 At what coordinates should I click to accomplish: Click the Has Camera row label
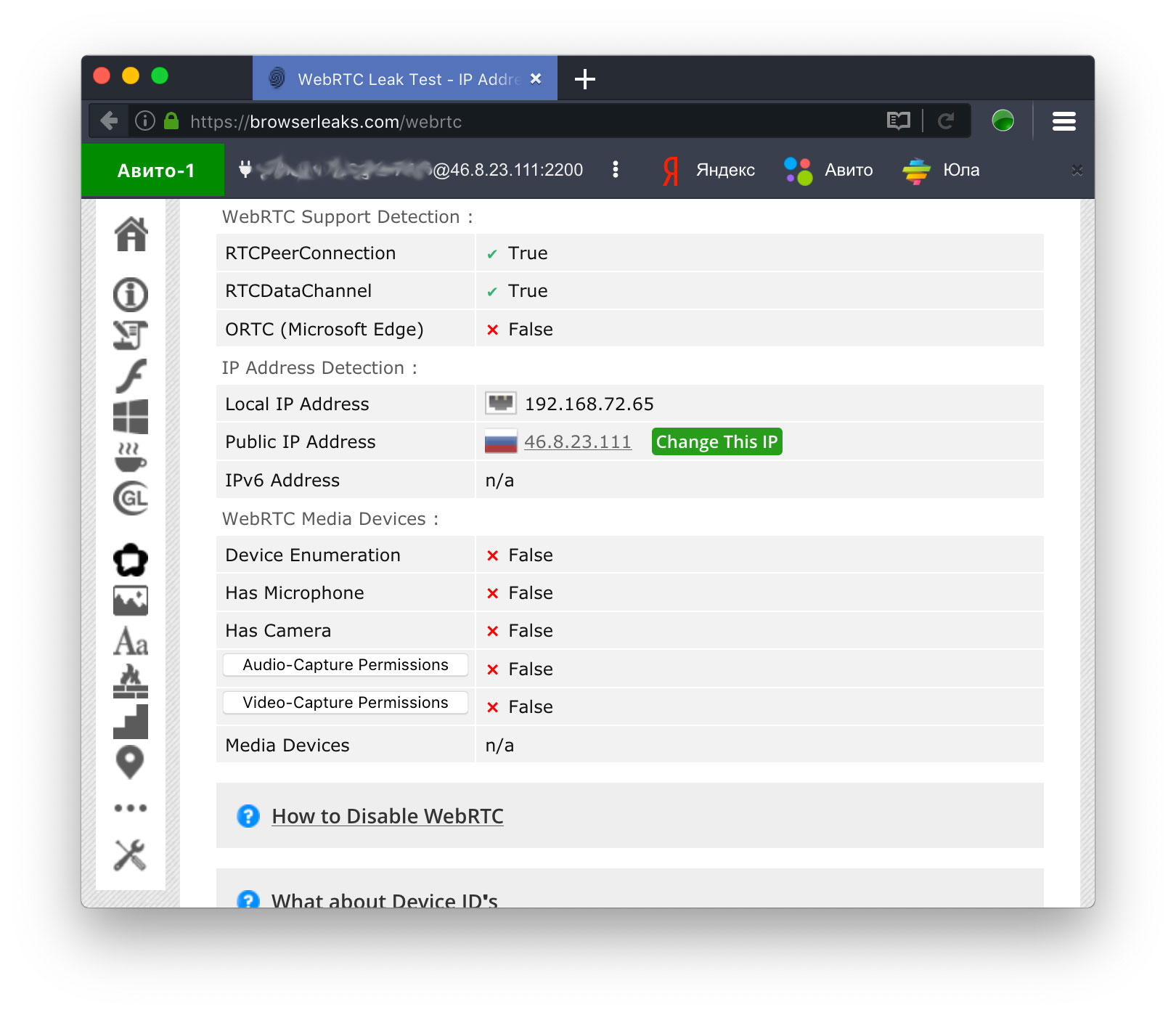(x=278, y=630)
